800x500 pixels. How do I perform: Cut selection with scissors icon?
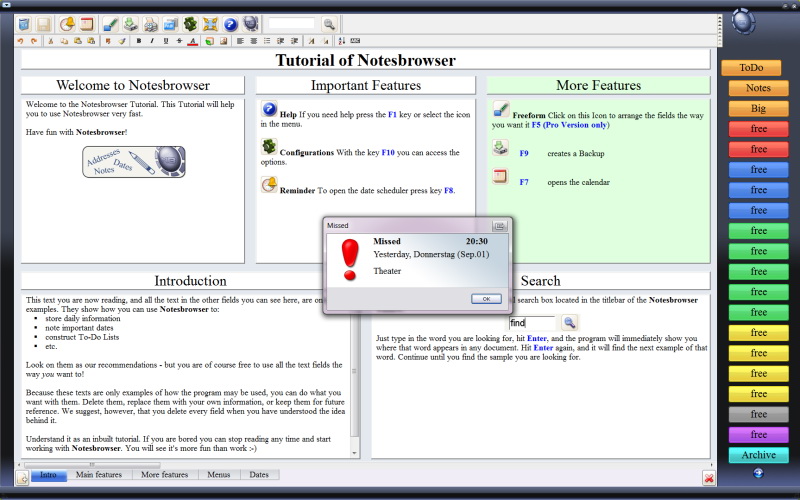click(x=51, y=41)
